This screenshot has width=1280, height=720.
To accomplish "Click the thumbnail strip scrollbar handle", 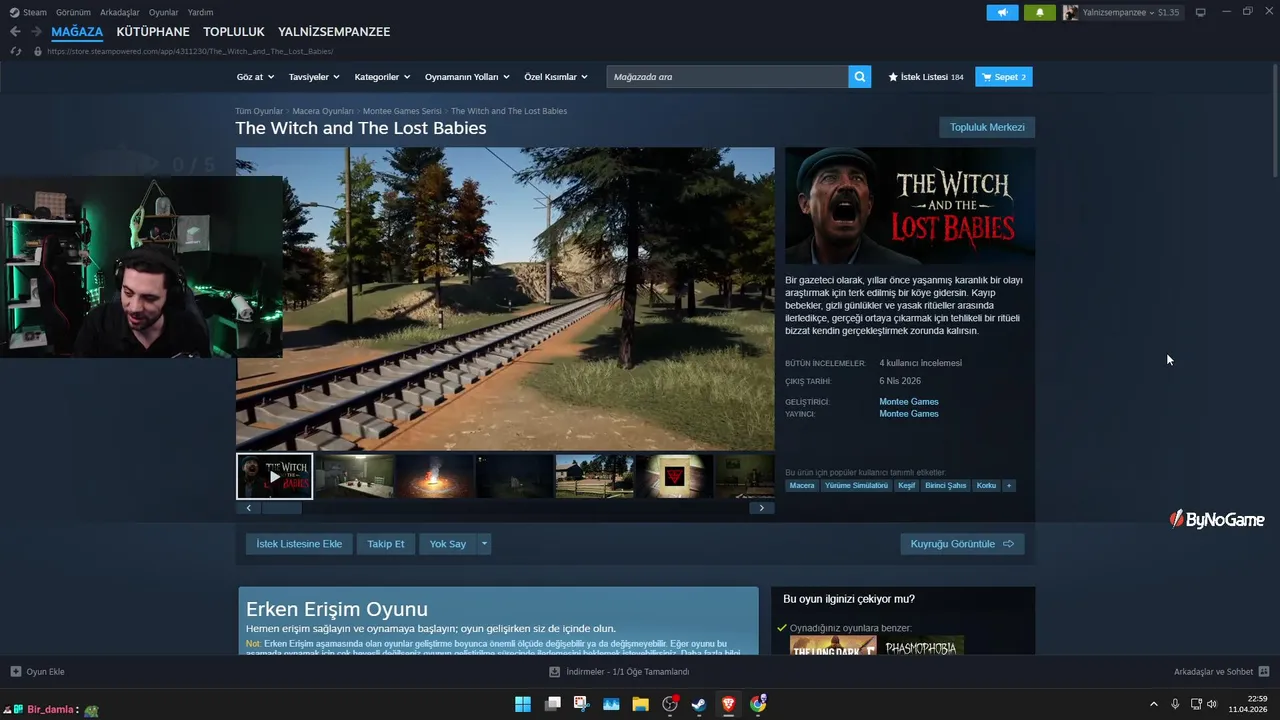I will click(281, 508).
